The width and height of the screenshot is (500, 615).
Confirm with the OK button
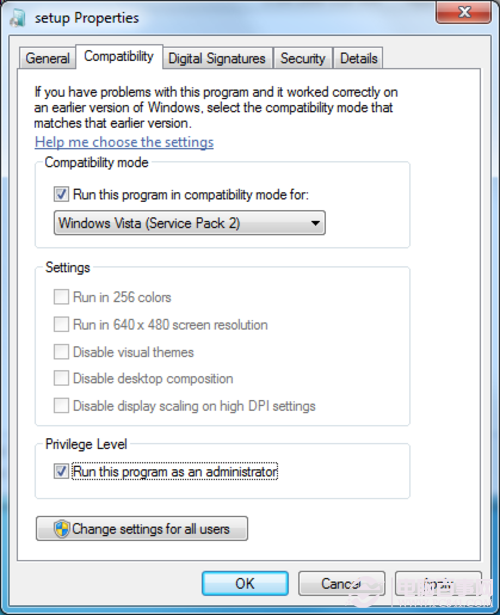pos(245,584)
